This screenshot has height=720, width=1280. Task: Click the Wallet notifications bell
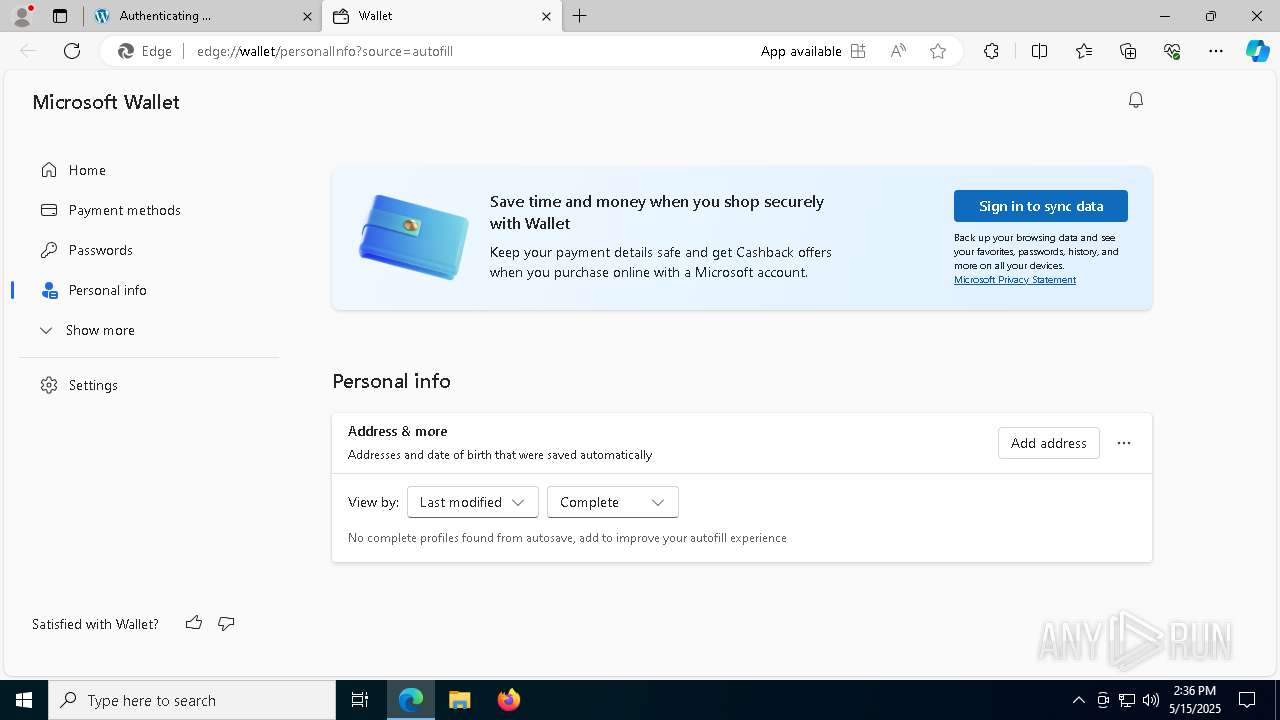pos(1136,100)
